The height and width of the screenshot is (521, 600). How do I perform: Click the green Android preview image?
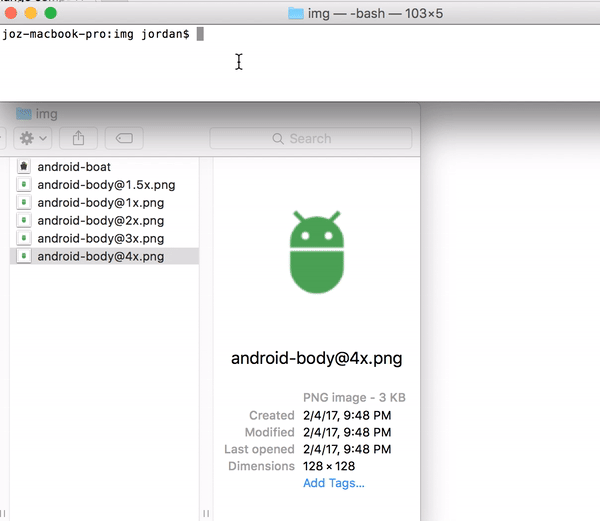317,252
